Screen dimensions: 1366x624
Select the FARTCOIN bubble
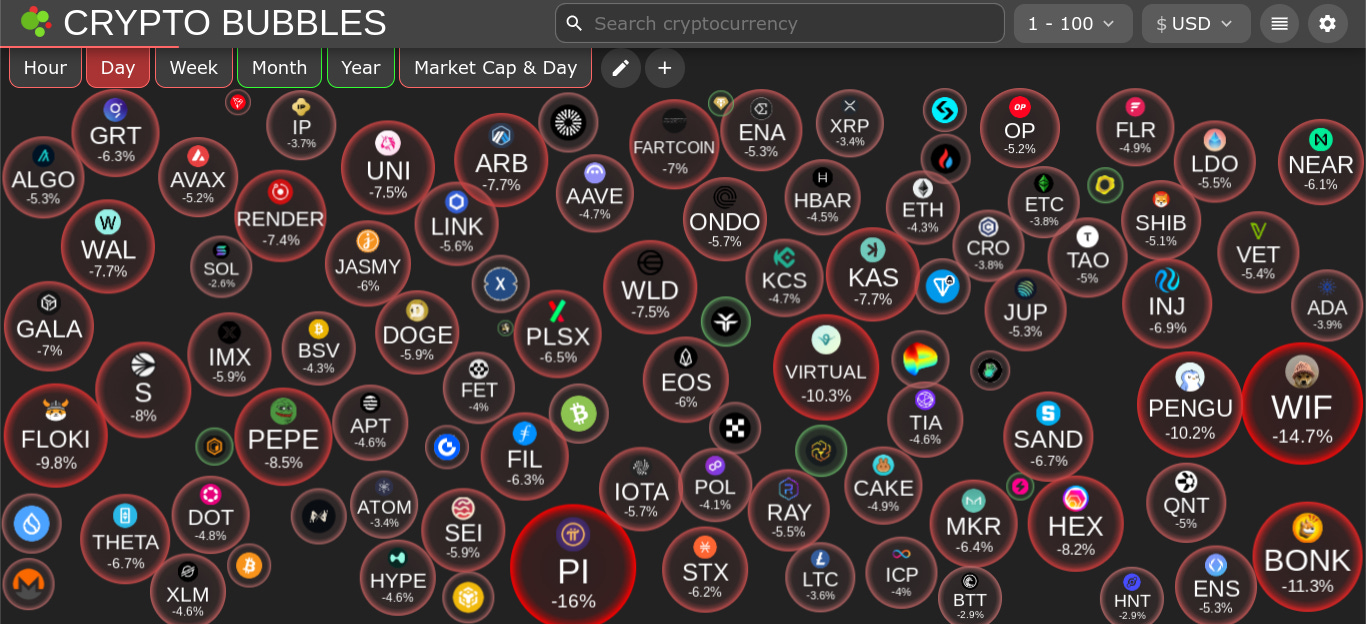click(x=674, y=144)
